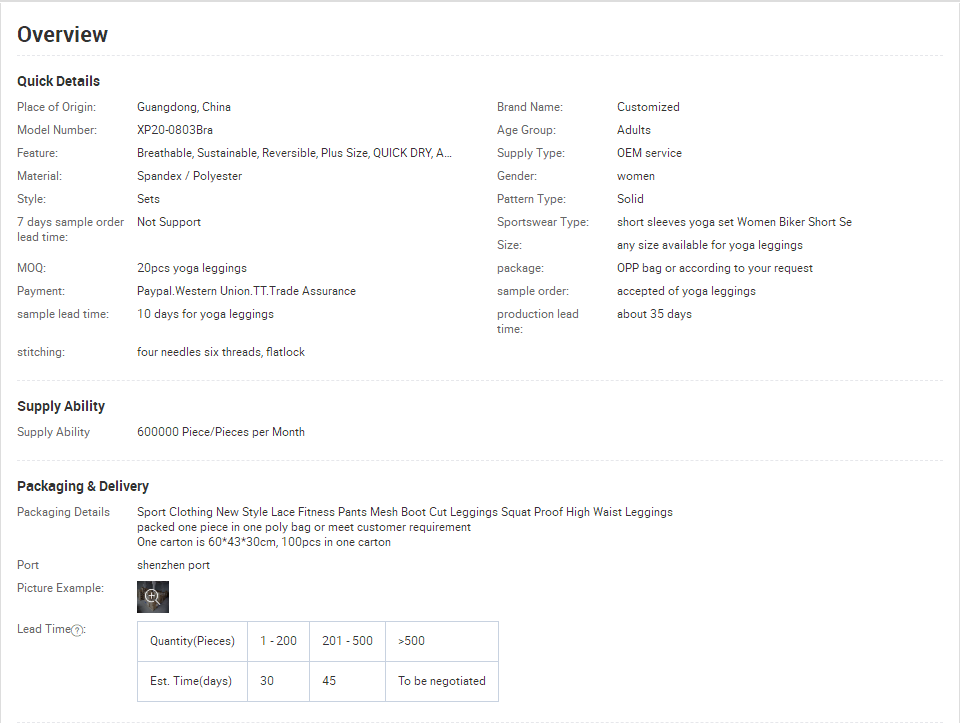Click the shenzhen port value
Image resolution: width=960 pixels, height=723 pixels.
173,565
